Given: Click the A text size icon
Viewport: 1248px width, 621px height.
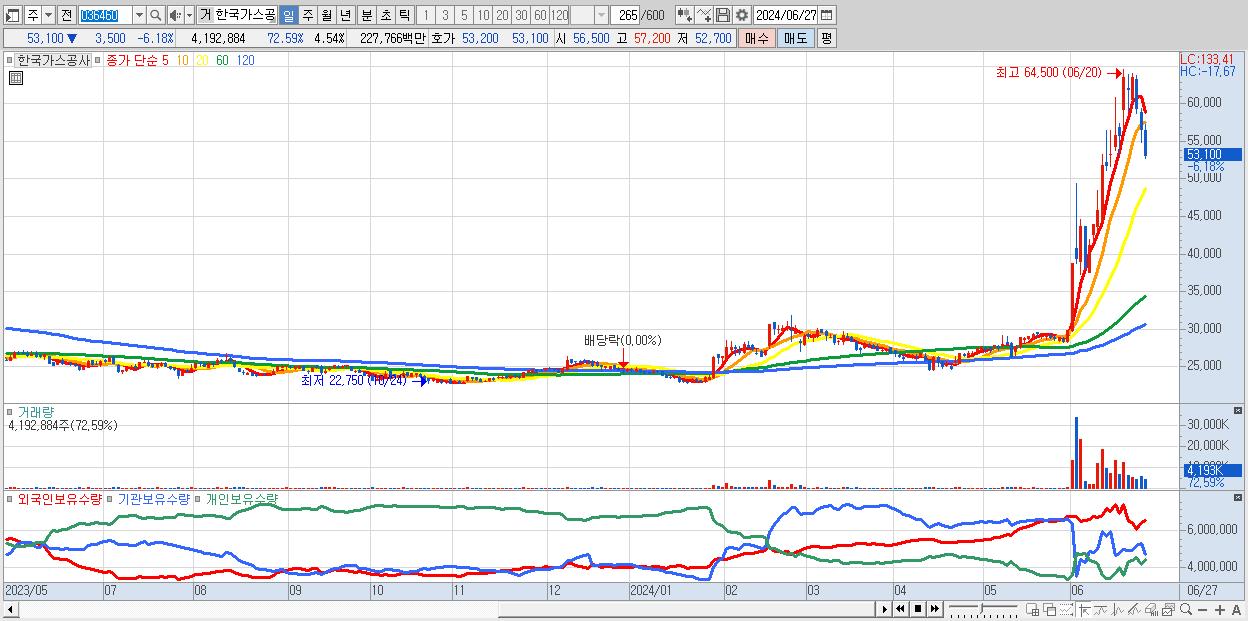Looking at the screenshot, I should 1237,610.
